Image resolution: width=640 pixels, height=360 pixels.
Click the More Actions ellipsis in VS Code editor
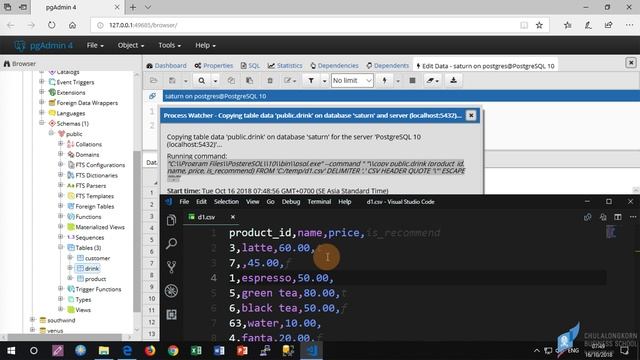coord(633,217)
